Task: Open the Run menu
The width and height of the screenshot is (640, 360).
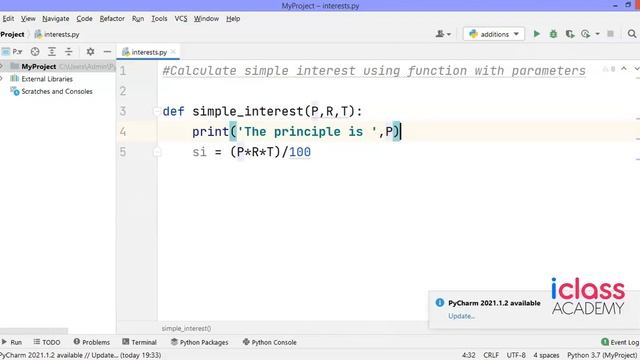Action: 138,19
